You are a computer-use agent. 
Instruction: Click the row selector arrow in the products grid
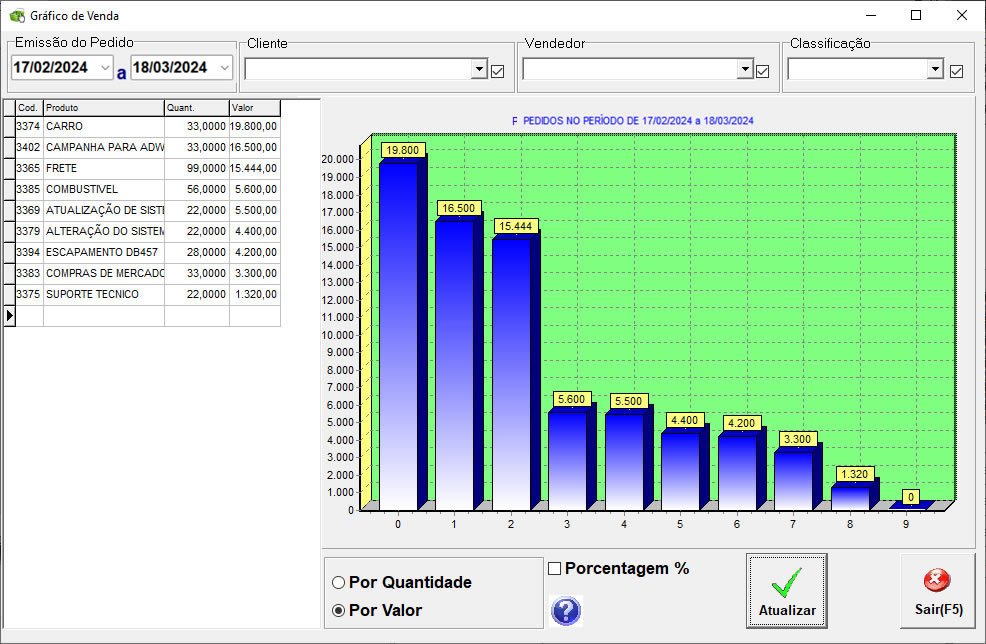tap(8, 315)
